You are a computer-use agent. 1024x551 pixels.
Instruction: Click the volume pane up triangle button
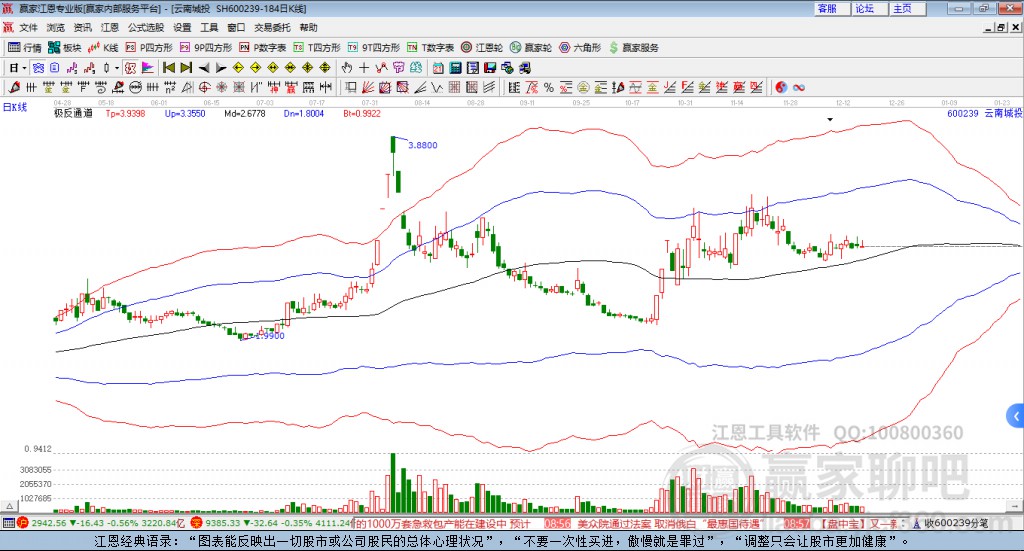pyautogui.click(x=9, y=506)
